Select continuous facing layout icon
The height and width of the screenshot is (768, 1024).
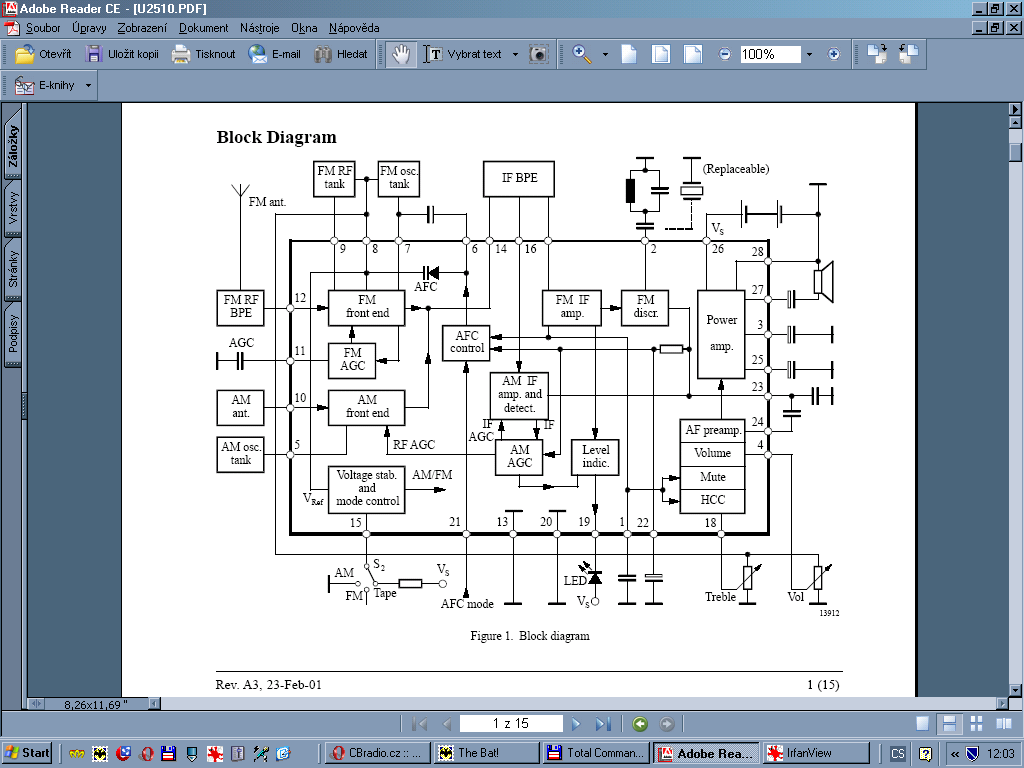976,724
